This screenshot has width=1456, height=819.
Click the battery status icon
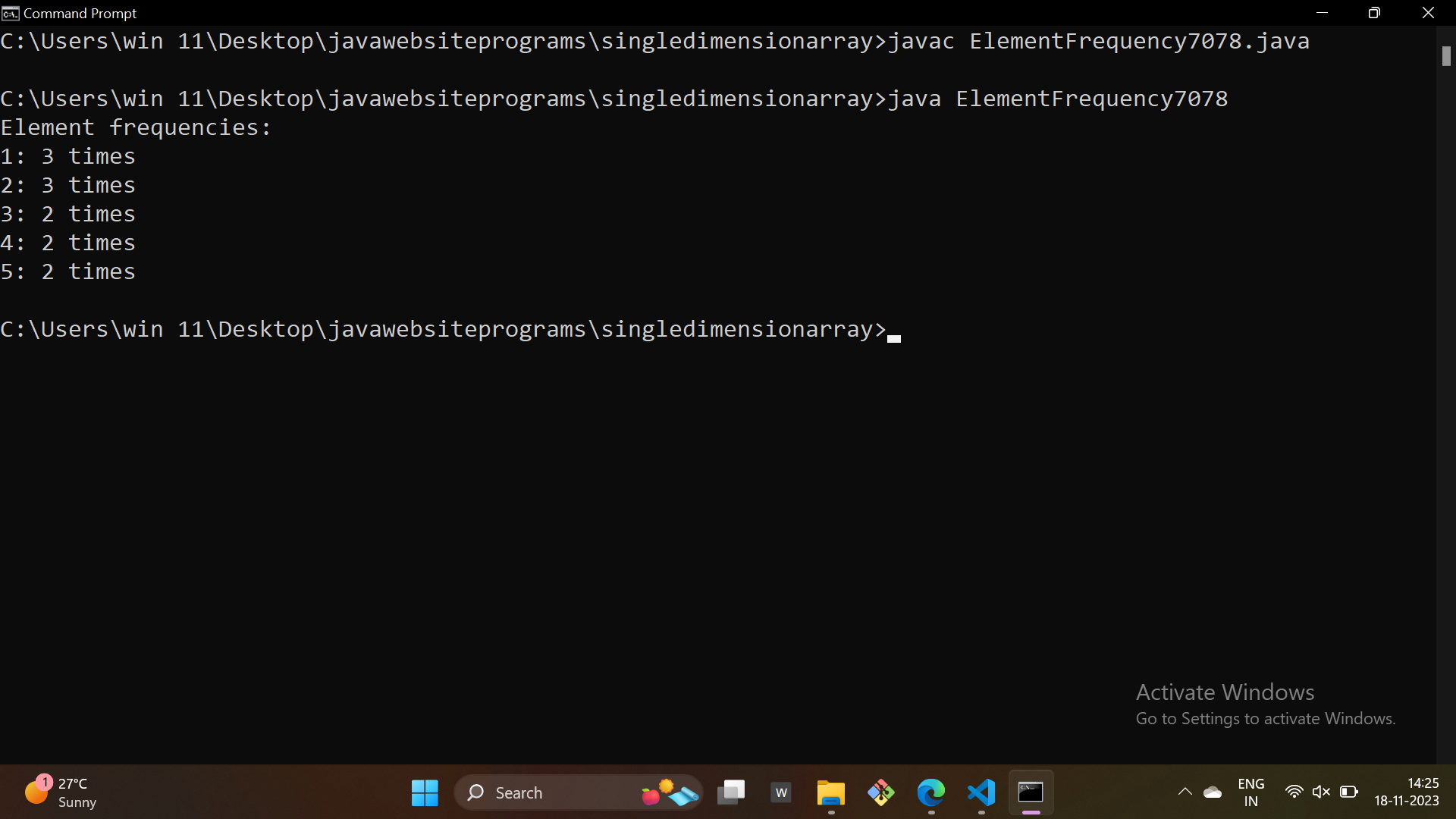click(1348, 792)
